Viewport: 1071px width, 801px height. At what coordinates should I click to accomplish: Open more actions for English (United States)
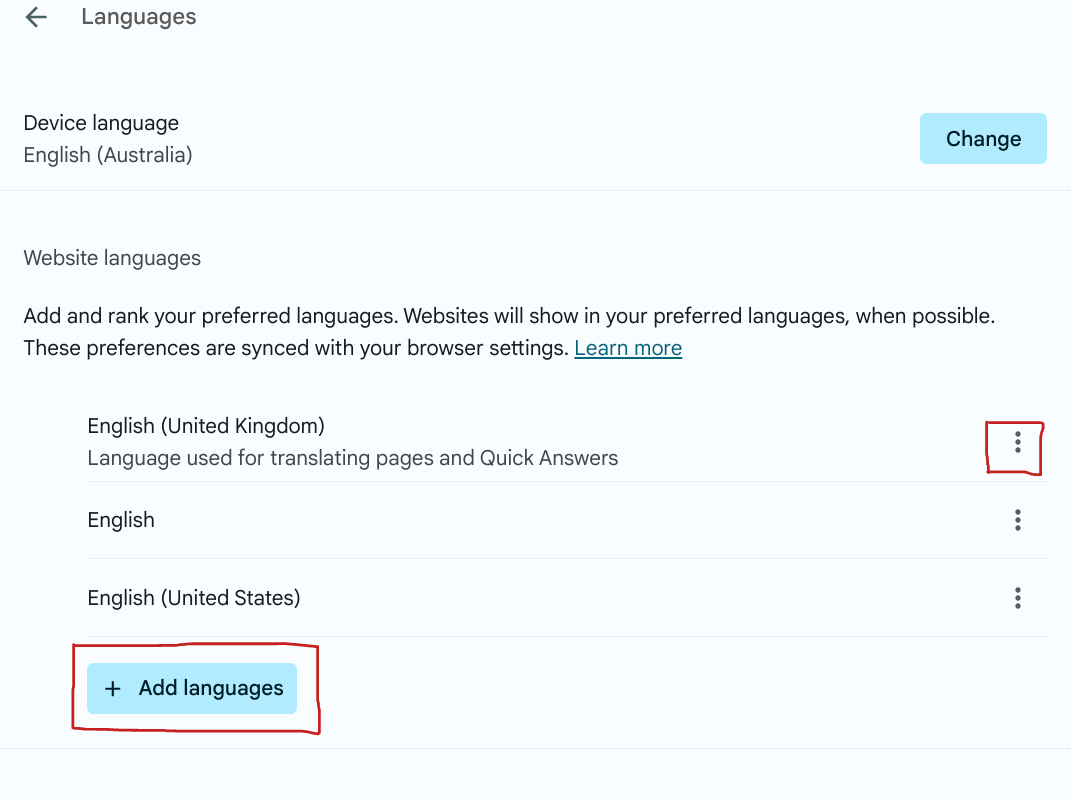(1017, 598)
